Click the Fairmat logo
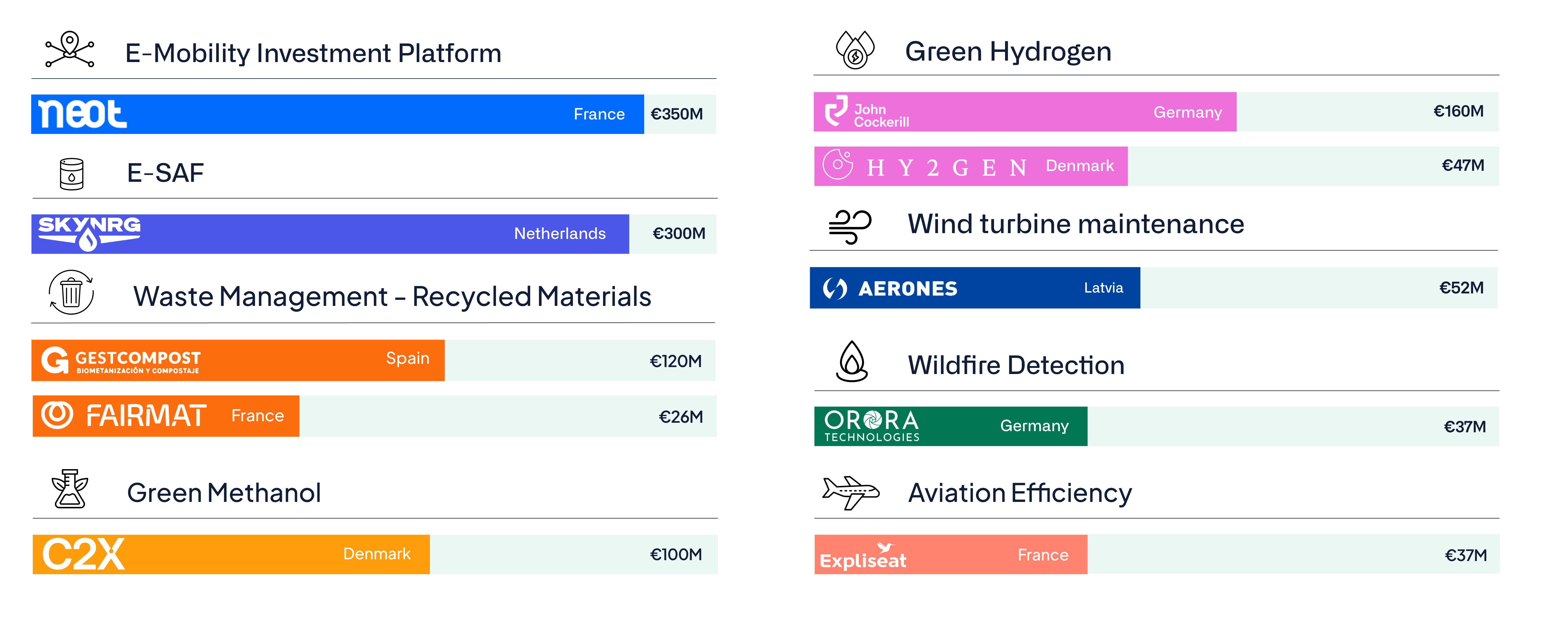1568x617 pixels. pos(124,415)
